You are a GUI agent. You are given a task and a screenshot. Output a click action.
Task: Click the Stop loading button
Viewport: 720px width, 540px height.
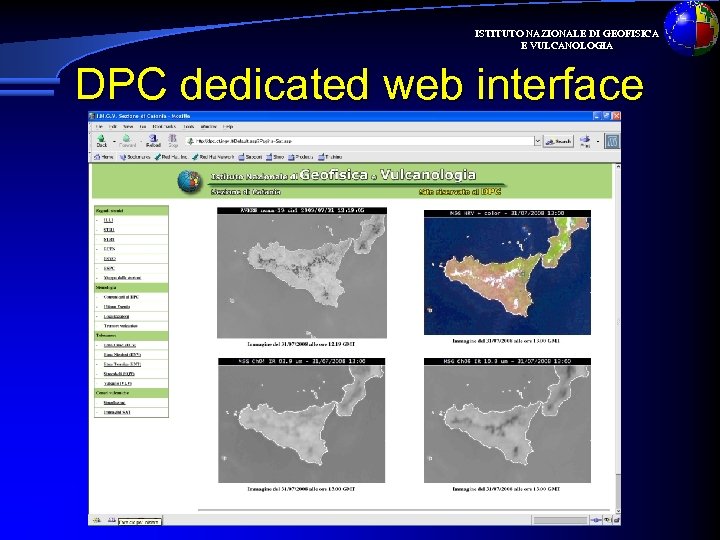point(173,141)
